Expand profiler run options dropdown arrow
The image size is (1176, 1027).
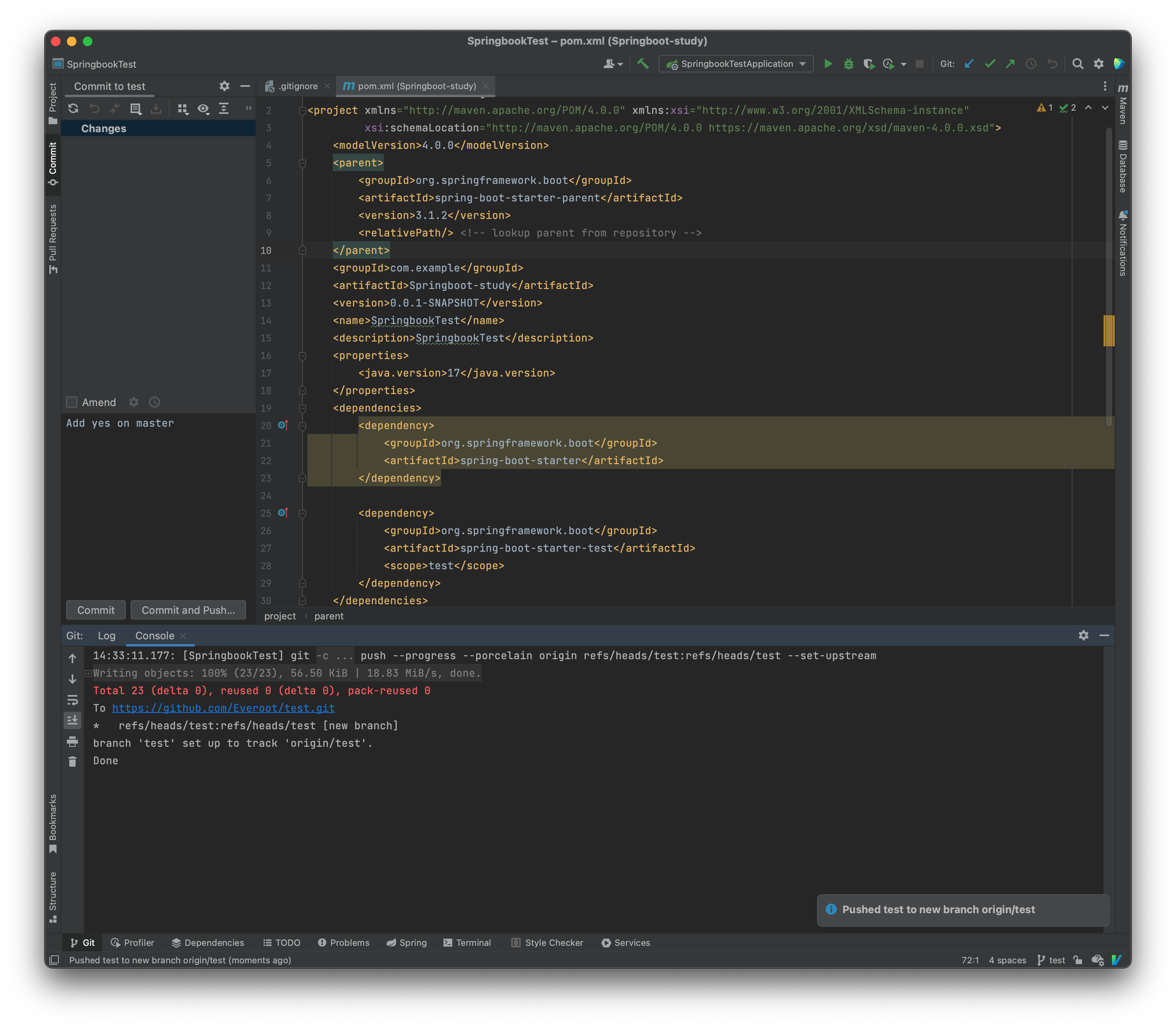(904, 65)
